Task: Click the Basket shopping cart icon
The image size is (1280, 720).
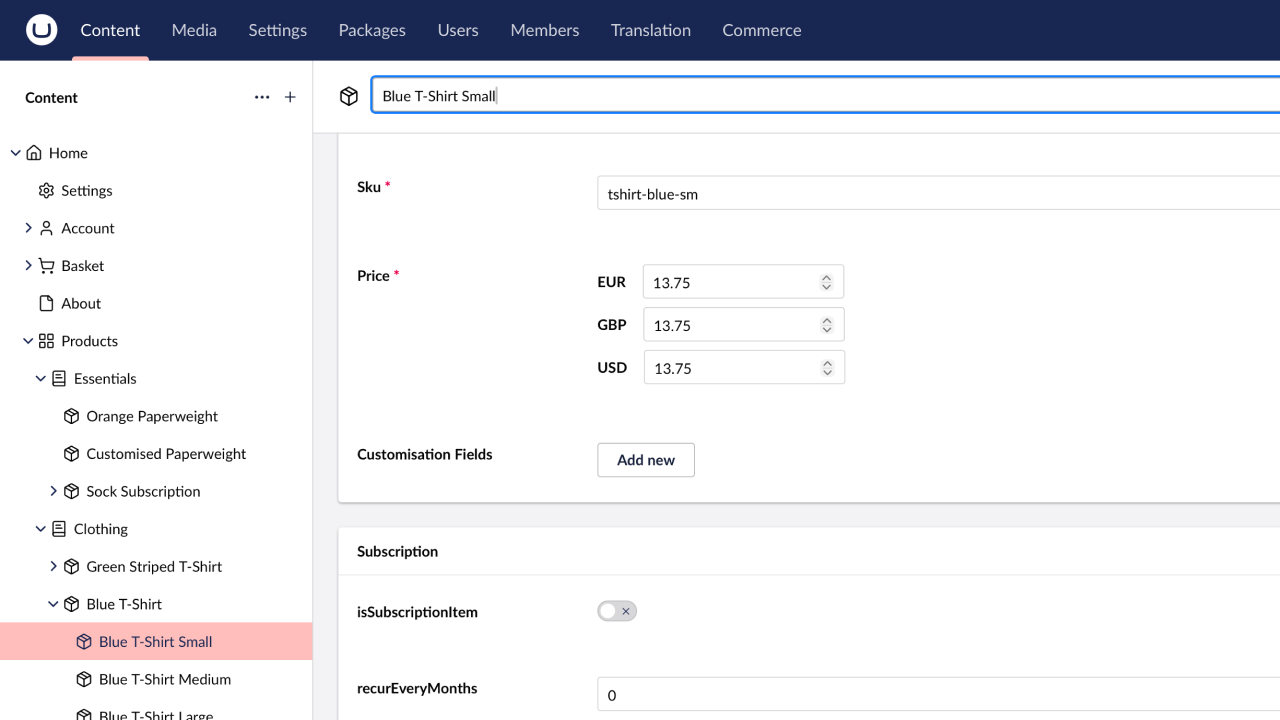Action: (x=46, y=266)
